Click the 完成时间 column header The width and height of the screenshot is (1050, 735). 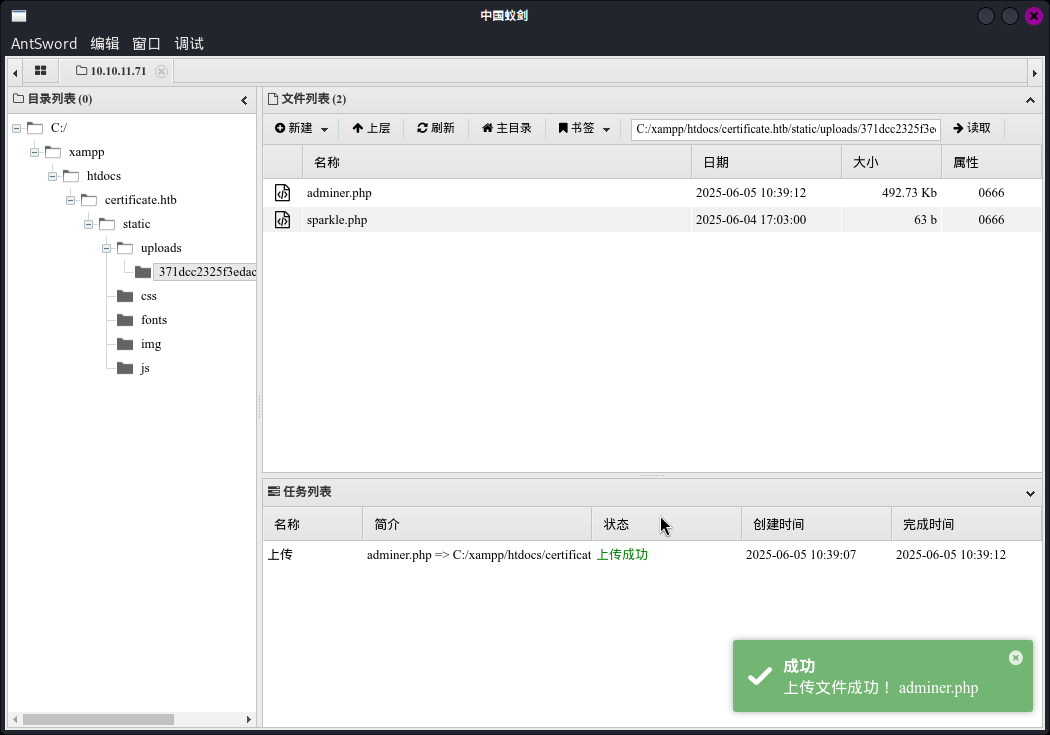[x=966, y=524]
